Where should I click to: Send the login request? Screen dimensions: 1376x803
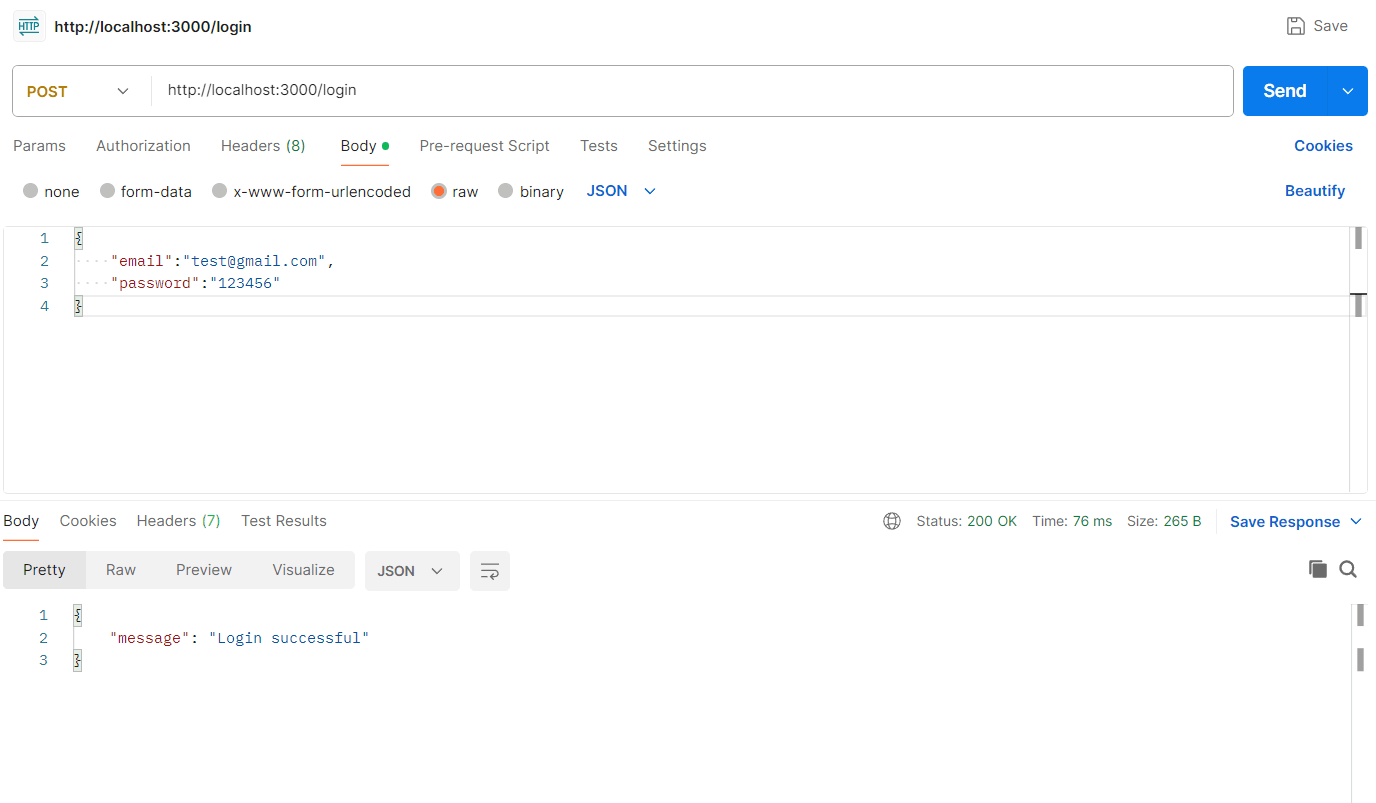(1283, 90)
